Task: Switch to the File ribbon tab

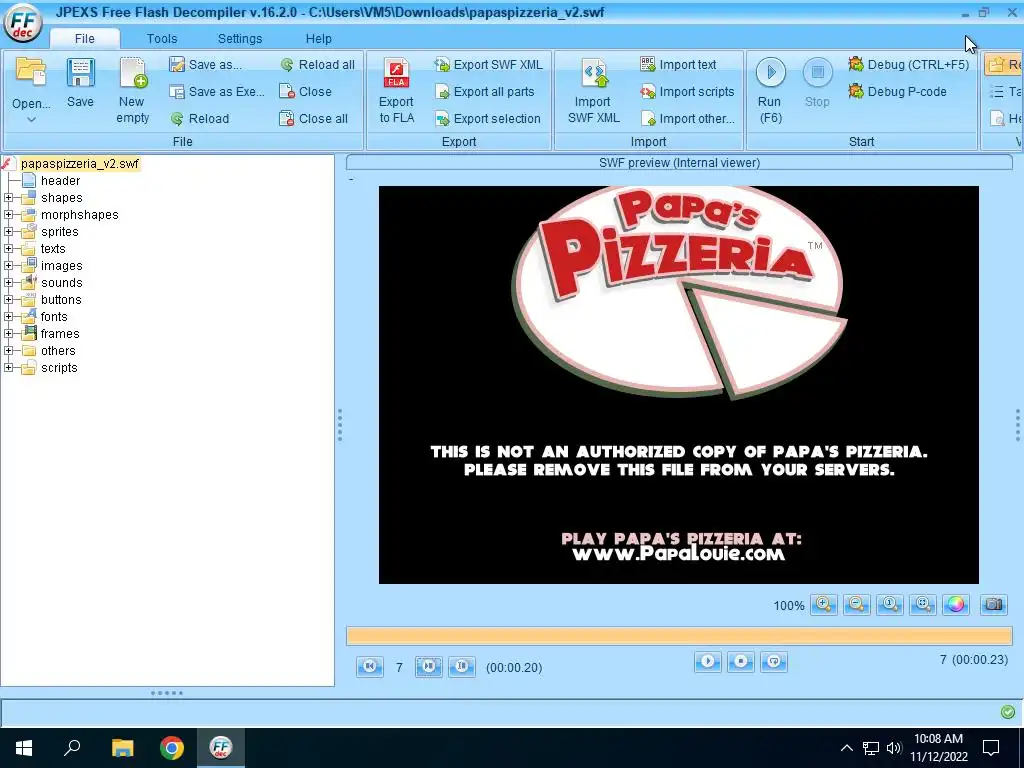Action: [x=84, y=39]
